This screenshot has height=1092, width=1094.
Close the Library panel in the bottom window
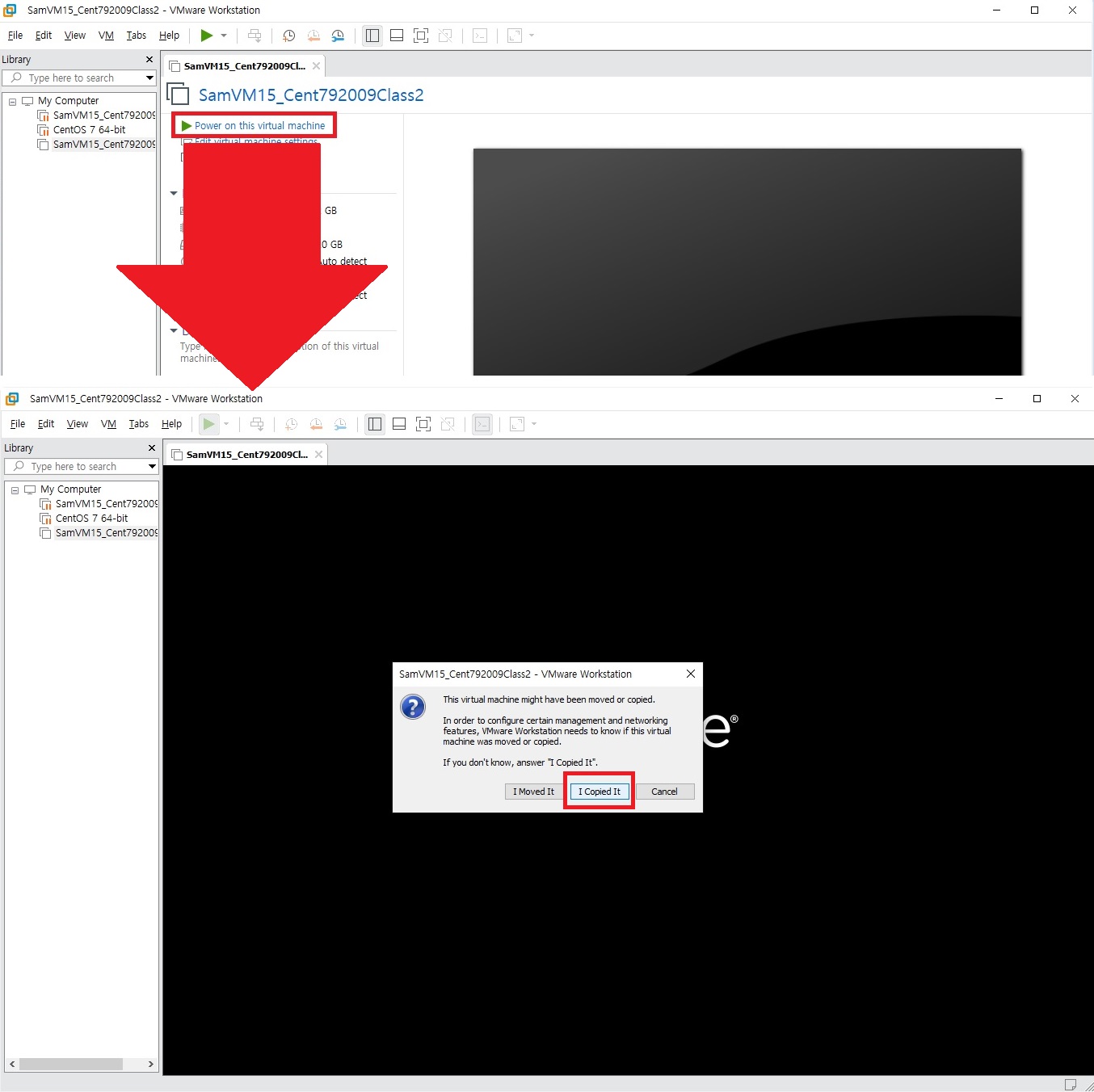click(152, 448)
